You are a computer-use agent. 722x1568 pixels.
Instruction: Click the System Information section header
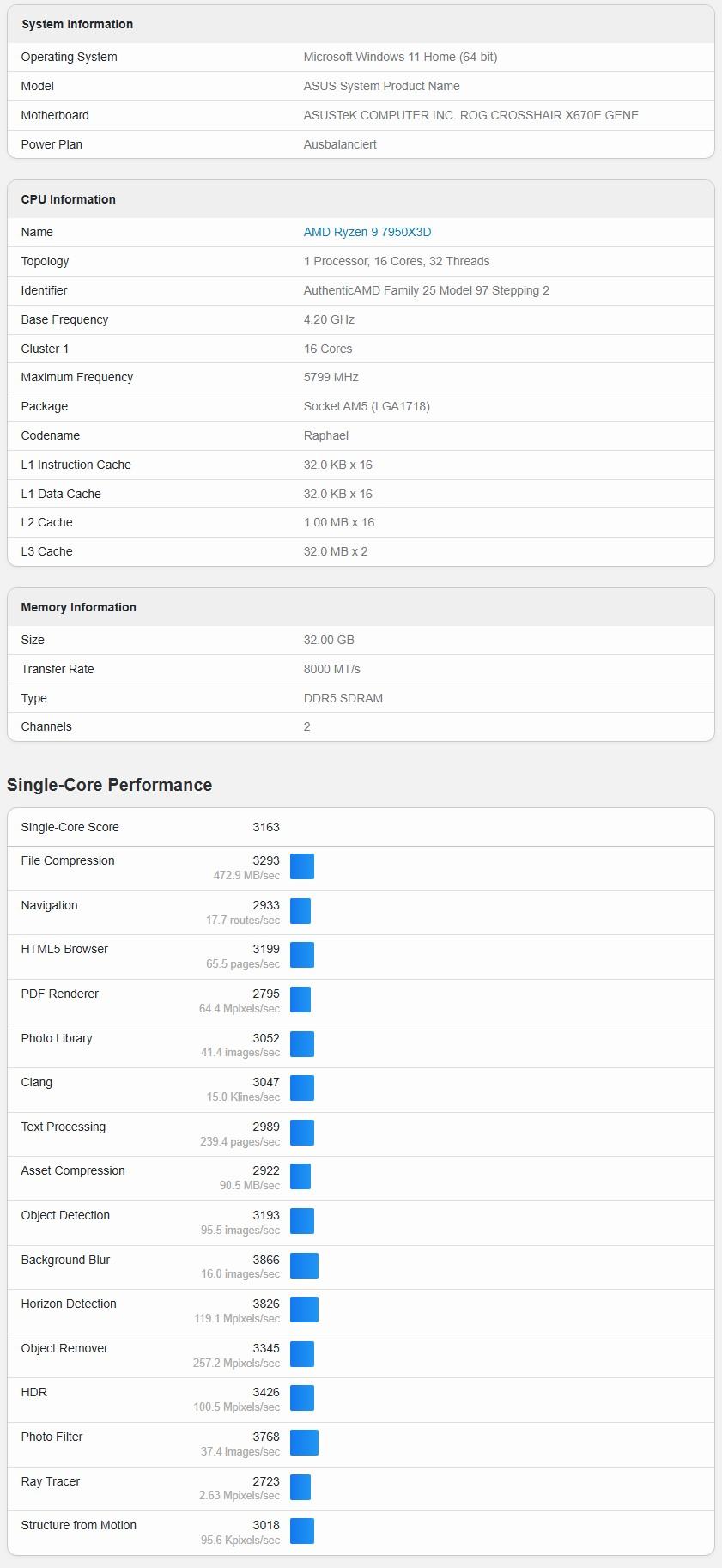point(77,24)
